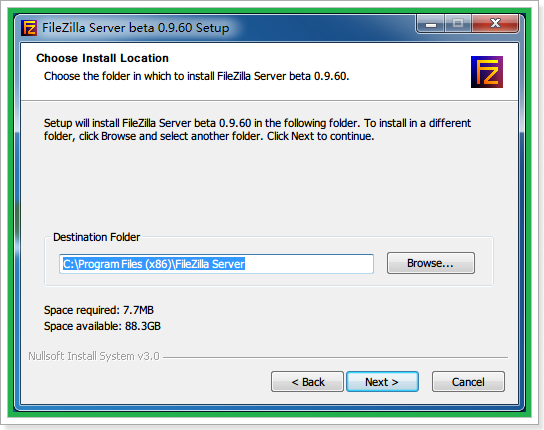Minimize the FileZilla Server Setup window
The image size is (544, 430).
(431, 24)
